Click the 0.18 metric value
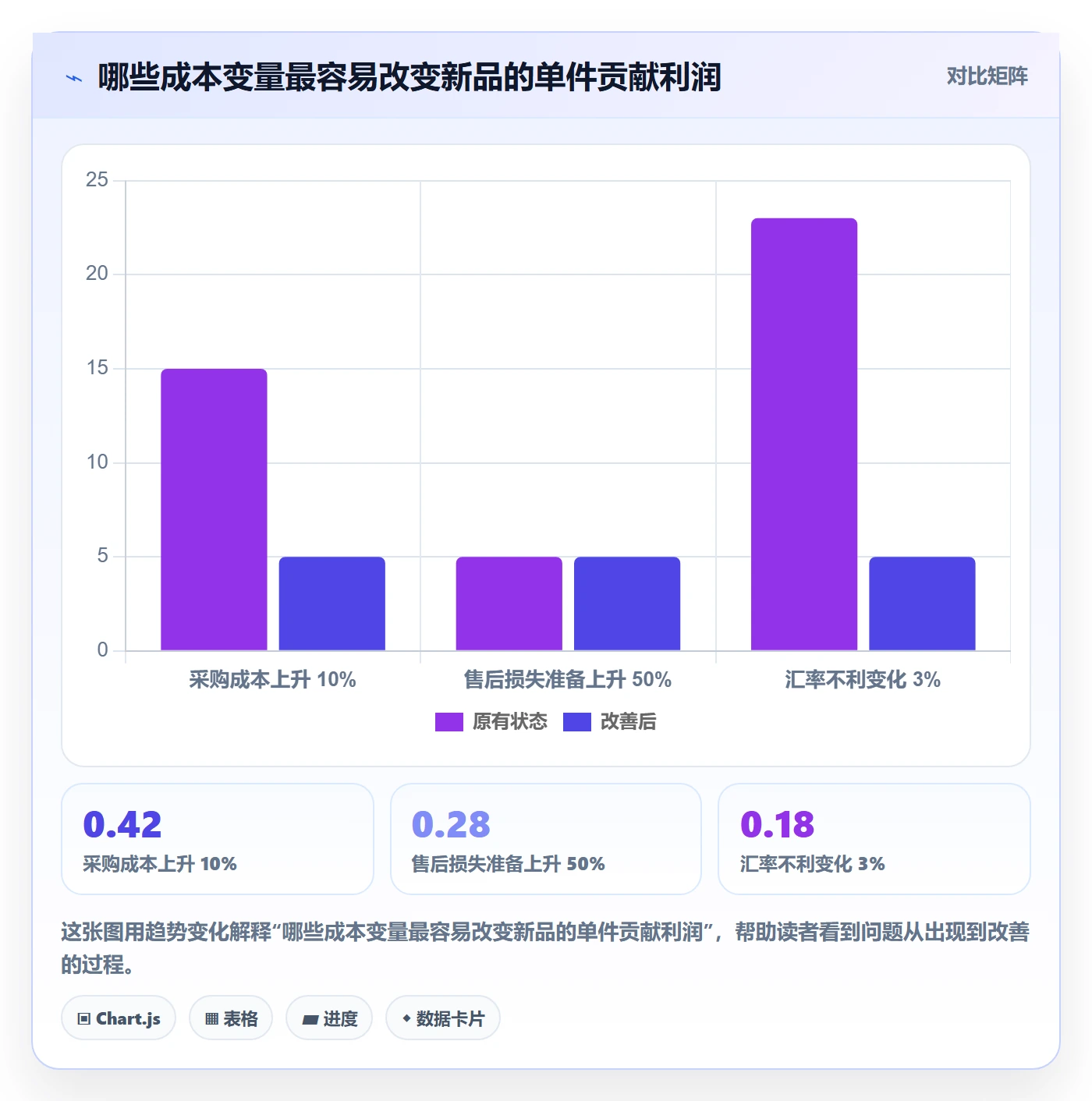This screenshot has width=1092, height=1101. tap(778, 824)
